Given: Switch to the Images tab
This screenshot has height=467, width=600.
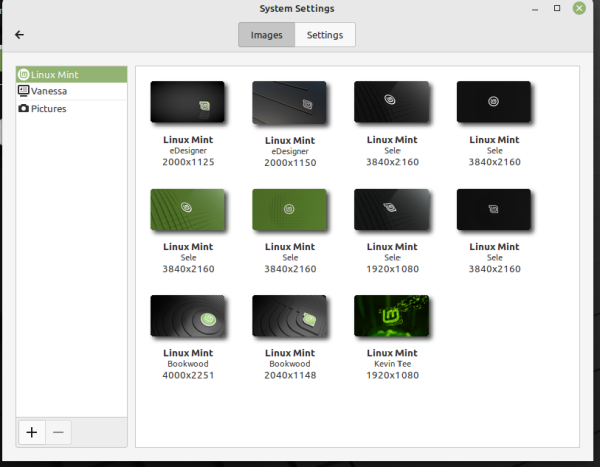Looking at the screenshot, I should pyautogui.click(x=266, y=35).
